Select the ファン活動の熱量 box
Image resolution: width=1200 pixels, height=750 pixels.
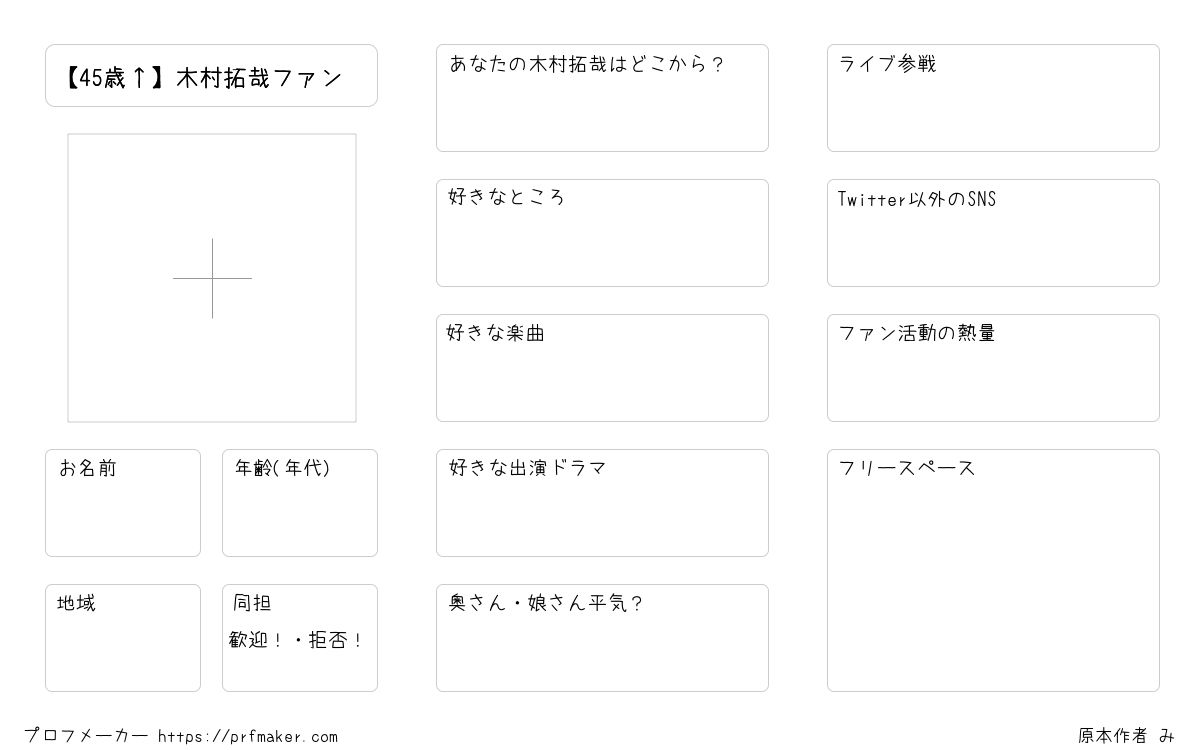(993, 368)
